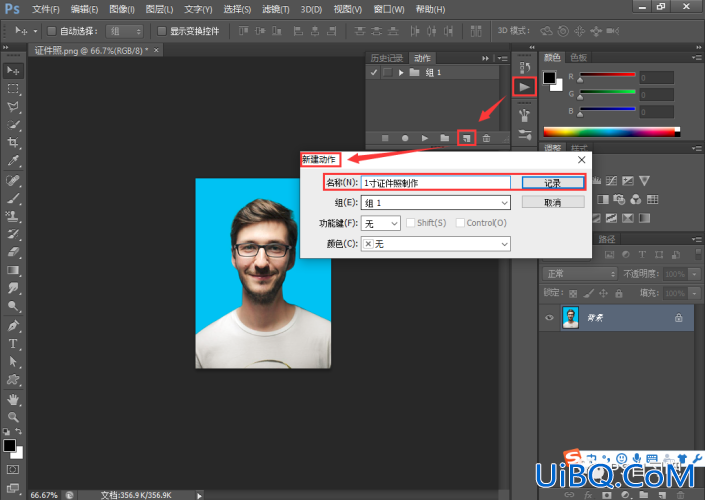Select the Rectangular Marquee tool
The image size is (705, 500).
13,89
